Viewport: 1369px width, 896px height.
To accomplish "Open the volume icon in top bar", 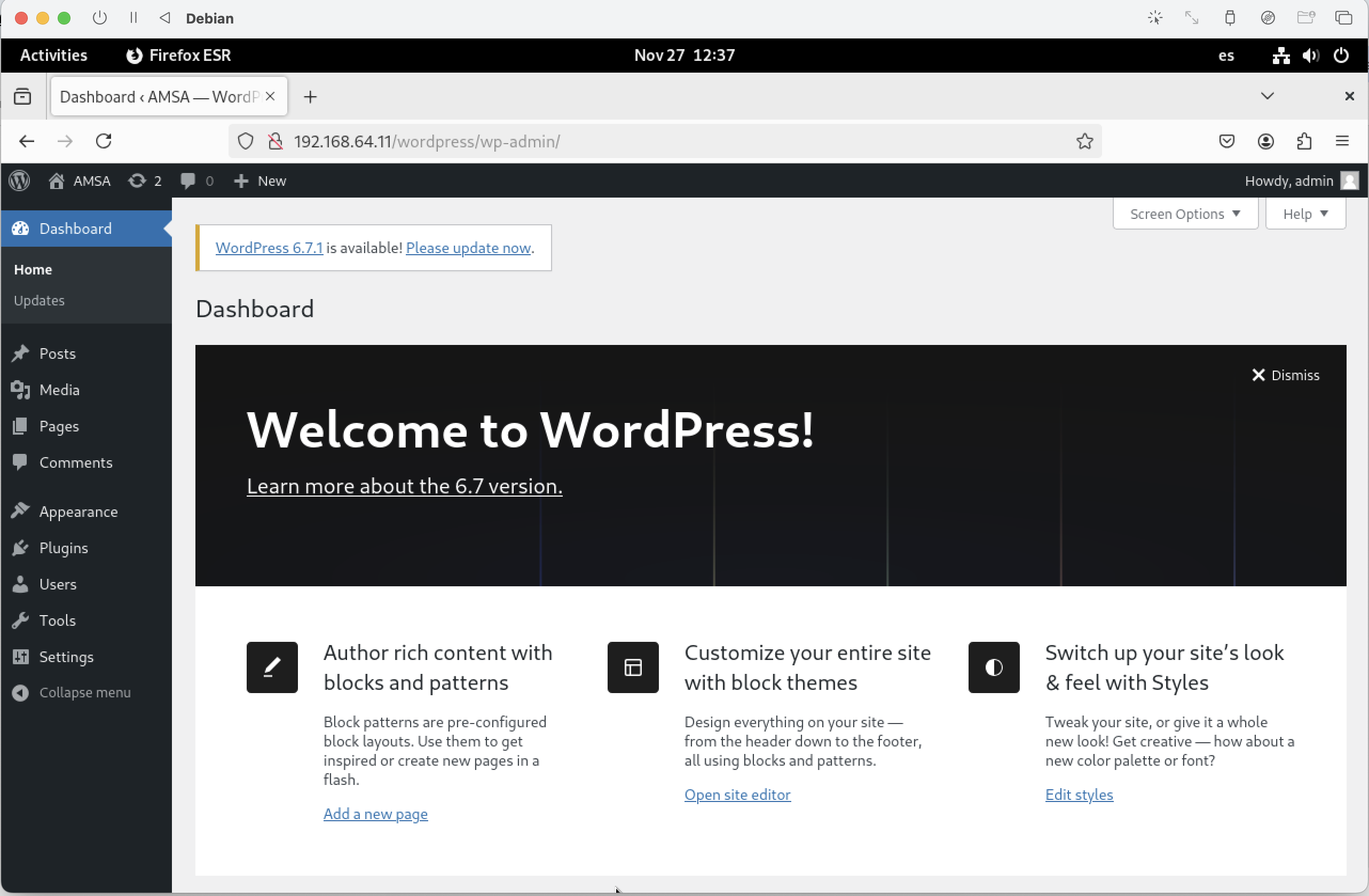I will 1311,55.
